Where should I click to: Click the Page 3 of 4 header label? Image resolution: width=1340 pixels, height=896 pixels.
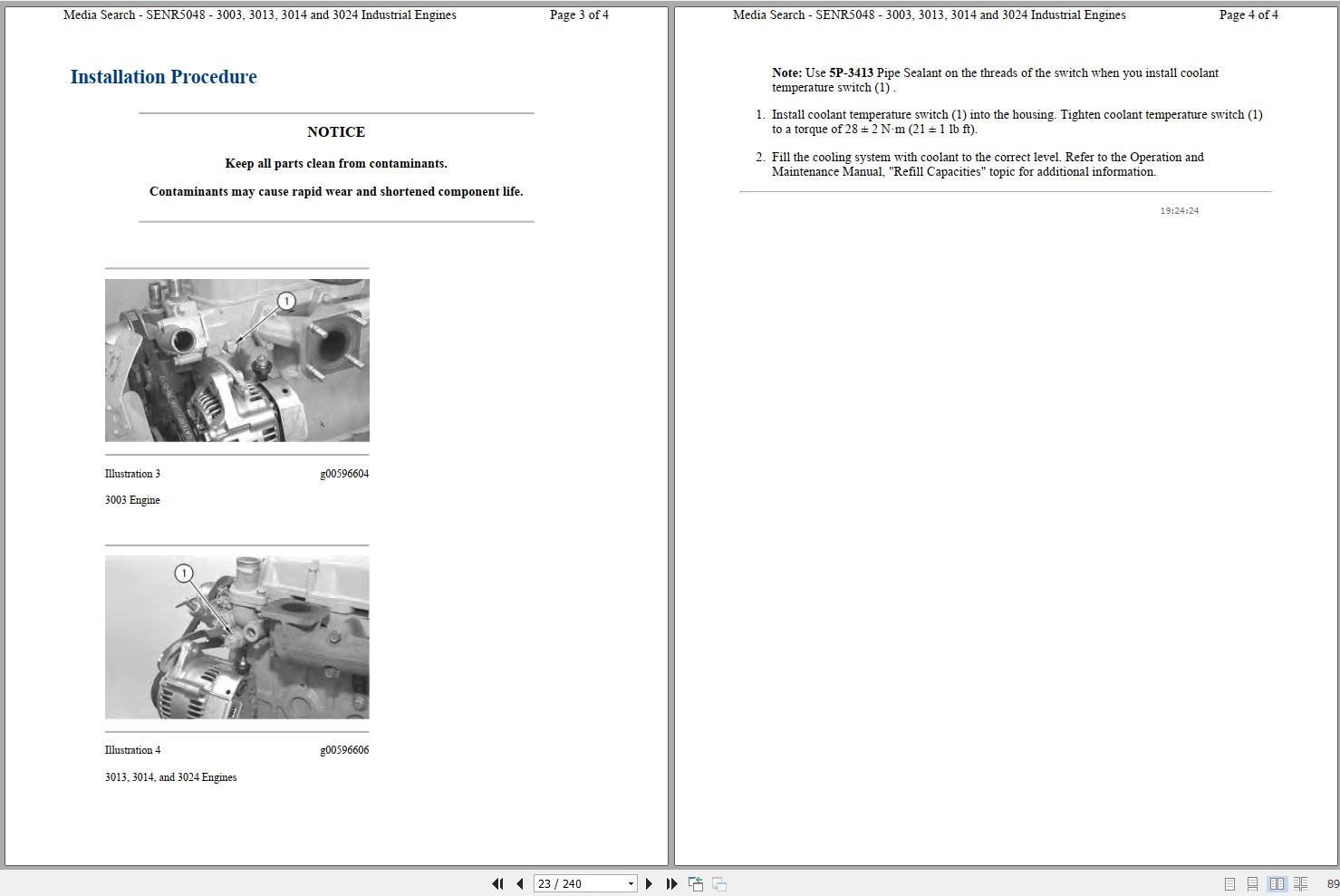579,14
